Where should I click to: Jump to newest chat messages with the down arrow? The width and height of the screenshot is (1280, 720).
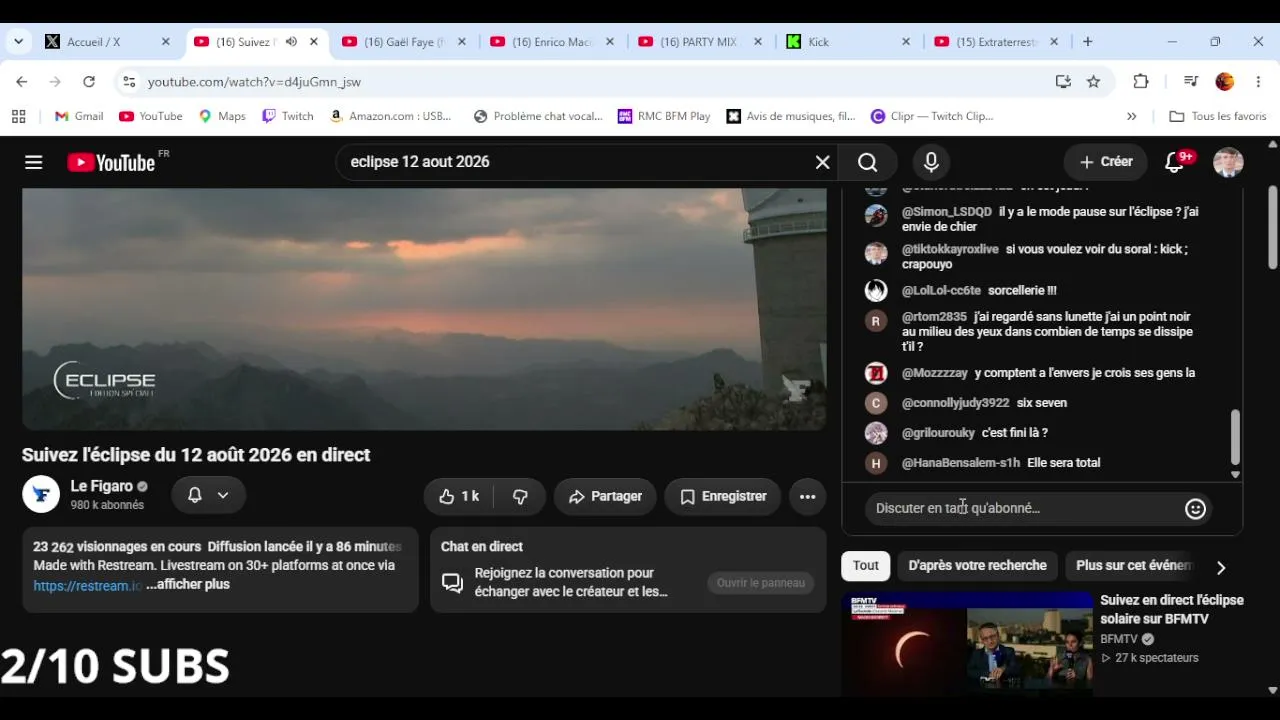click(1235, 475)
